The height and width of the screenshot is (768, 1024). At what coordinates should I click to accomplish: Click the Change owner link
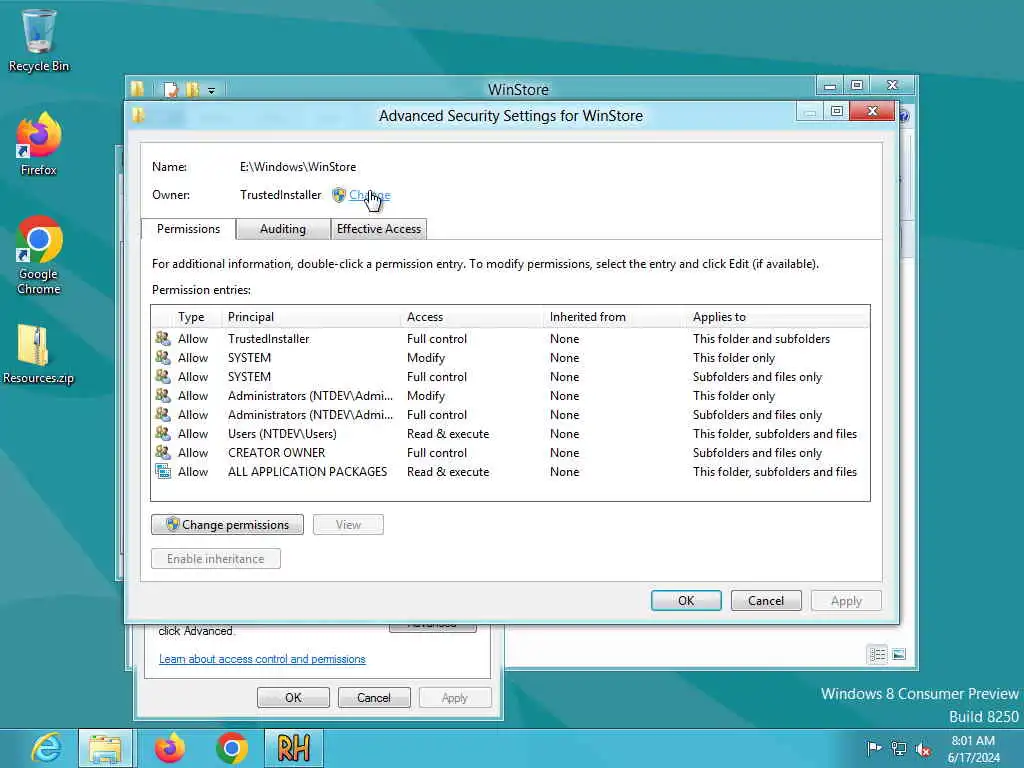(x=370, y=195)
